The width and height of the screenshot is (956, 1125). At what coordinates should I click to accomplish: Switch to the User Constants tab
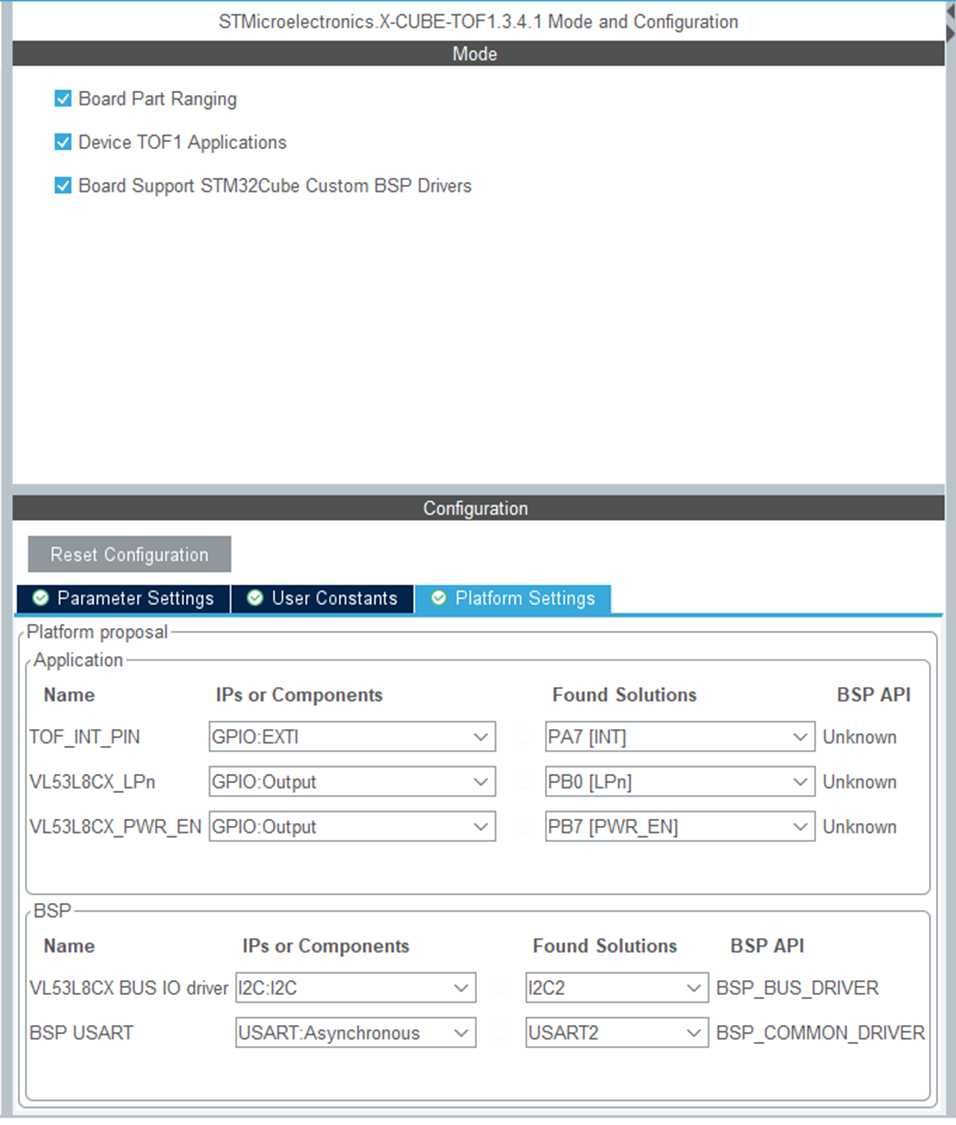pyautogui.click(x=322, y=598)
